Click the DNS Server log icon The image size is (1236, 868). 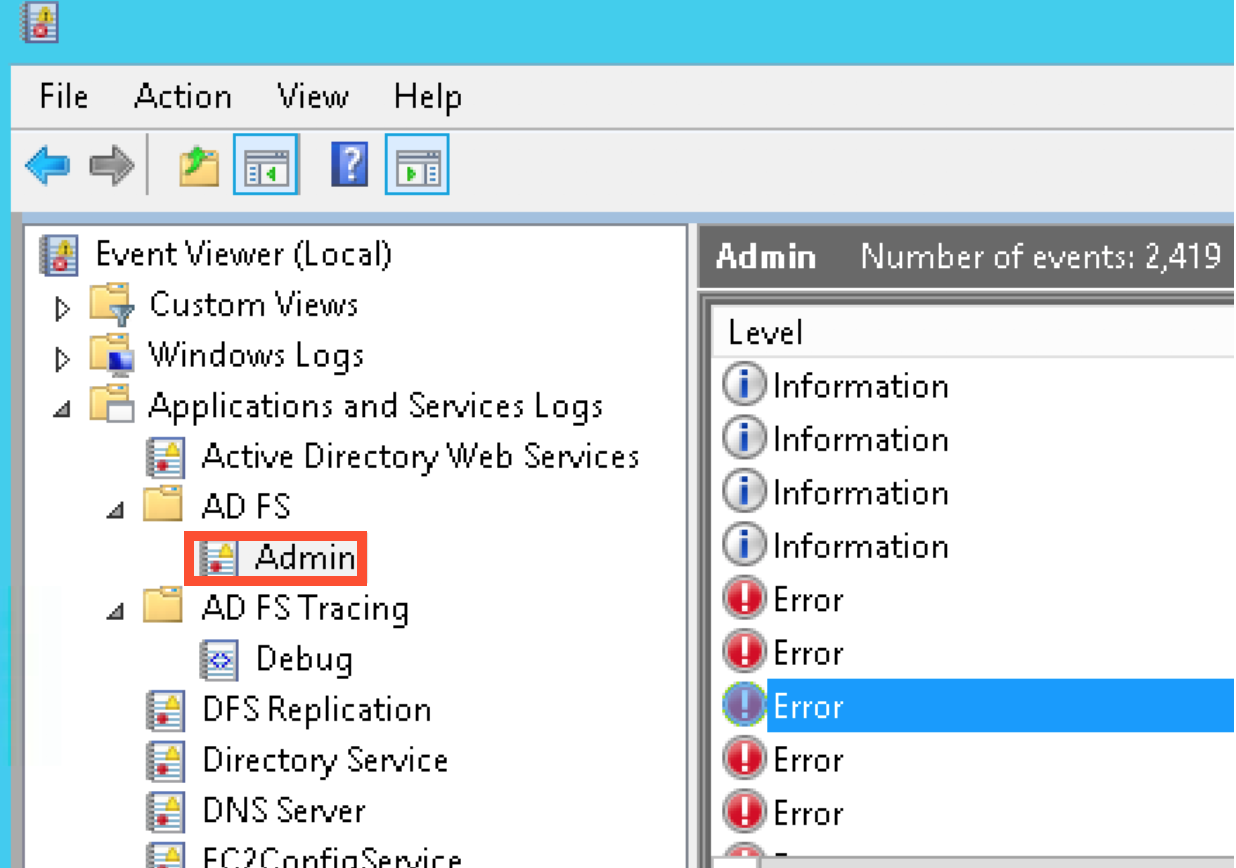[165, 811]
